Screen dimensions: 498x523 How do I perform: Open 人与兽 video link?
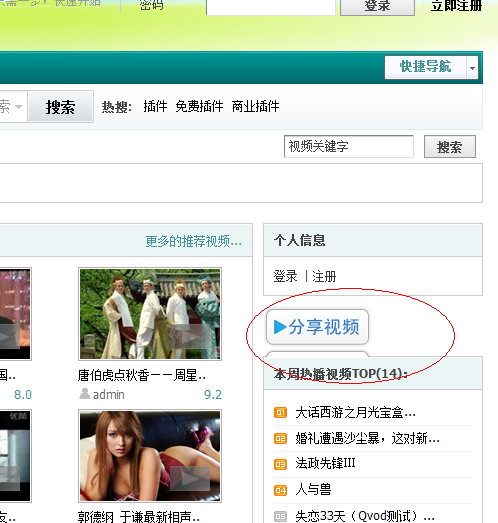click(313, 490)
